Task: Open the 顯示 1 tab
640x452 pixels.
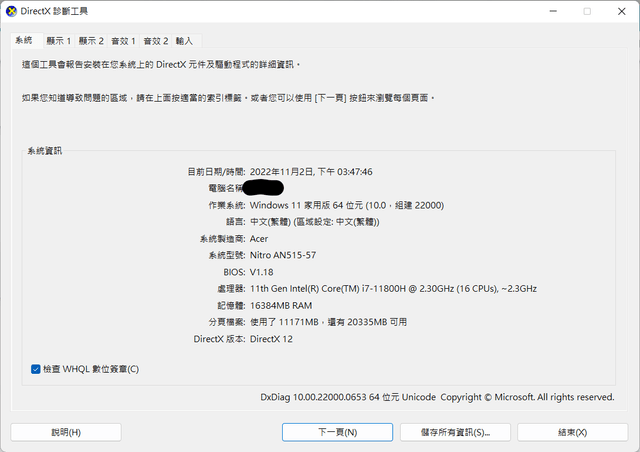Action: [59, 41]
